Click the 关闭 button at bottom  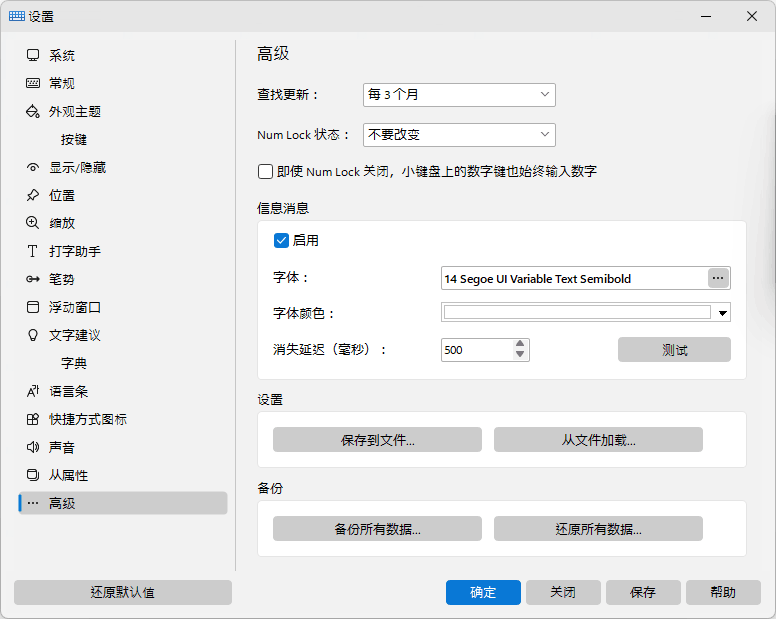[563, 592]
